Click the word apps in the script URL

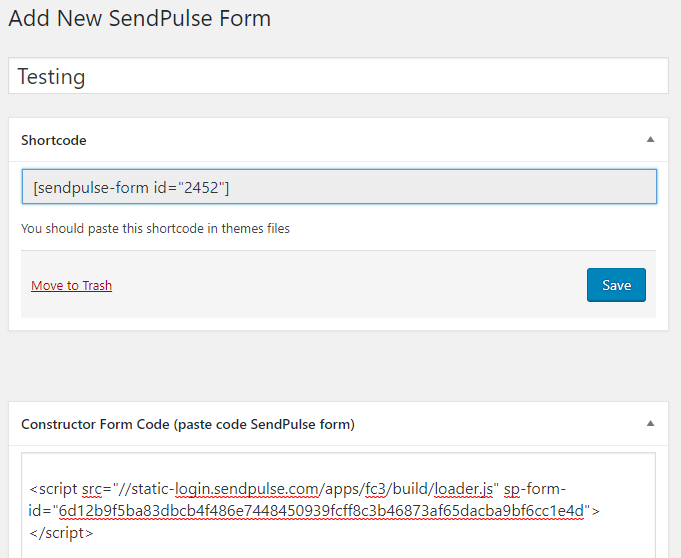(x=343, y=489)
